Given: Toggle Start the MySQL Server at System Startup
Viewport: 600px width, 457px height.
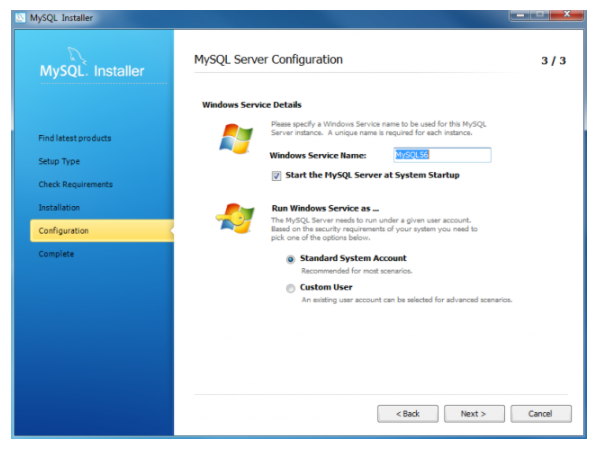Looking at the screenshot, I should coord(276,176).
